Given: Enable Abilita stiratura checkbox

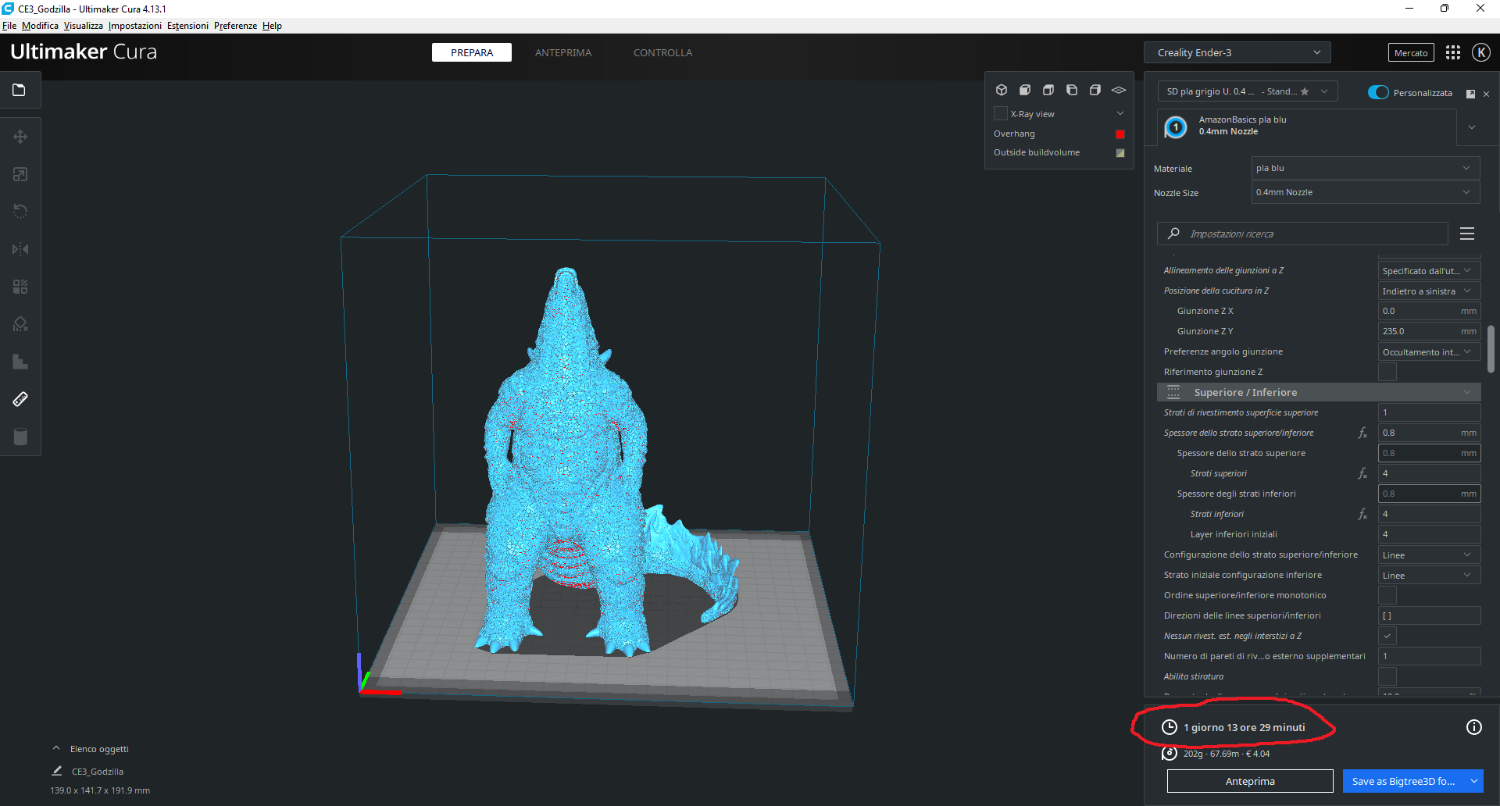Looking at the screenshot, I should coord(1387,677).
